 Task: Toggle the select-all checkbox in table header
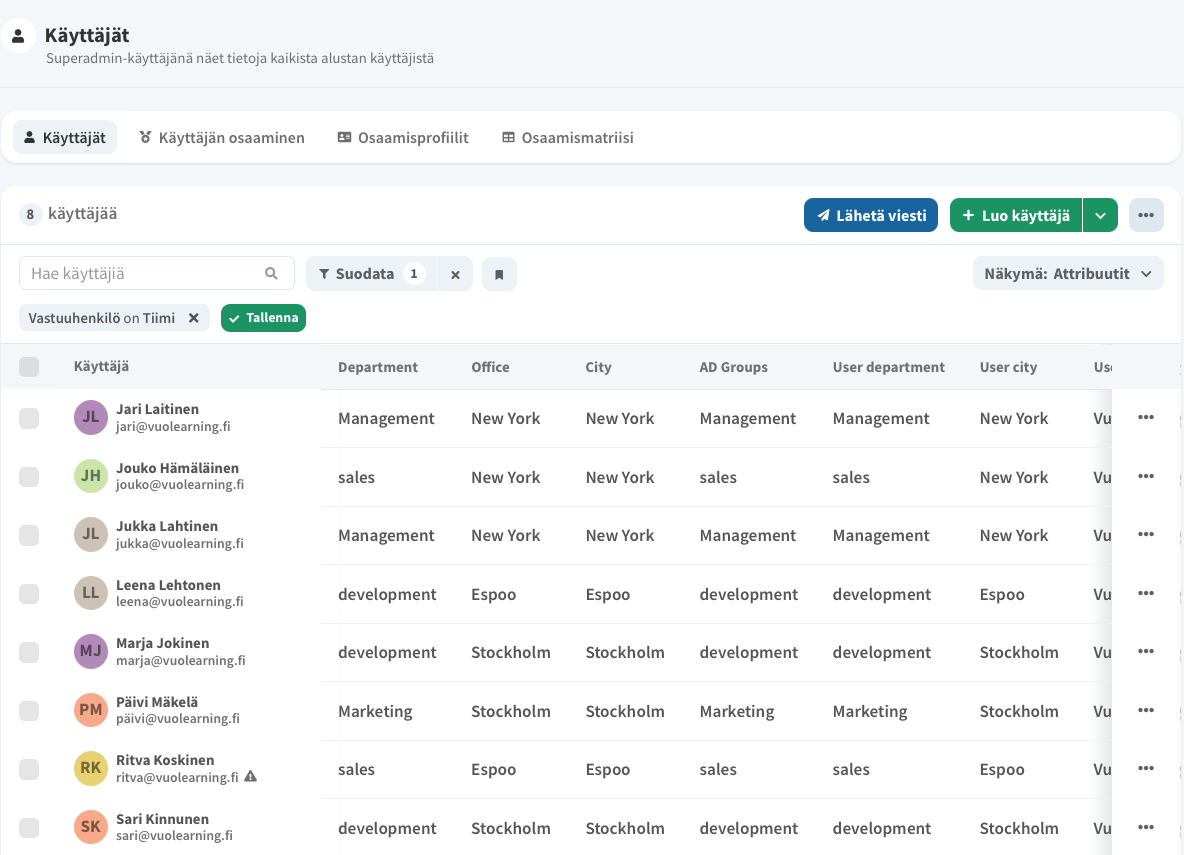click(x=29, y=367)
